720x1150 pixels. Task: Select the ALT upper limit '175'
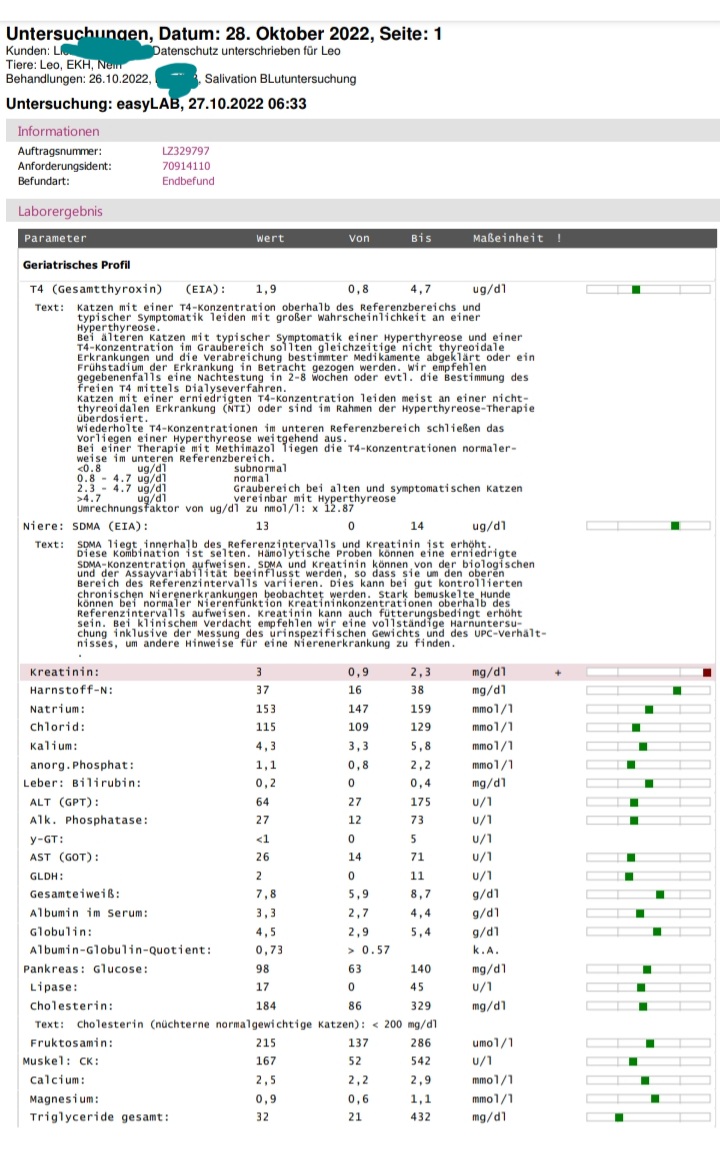pos(420,802)
